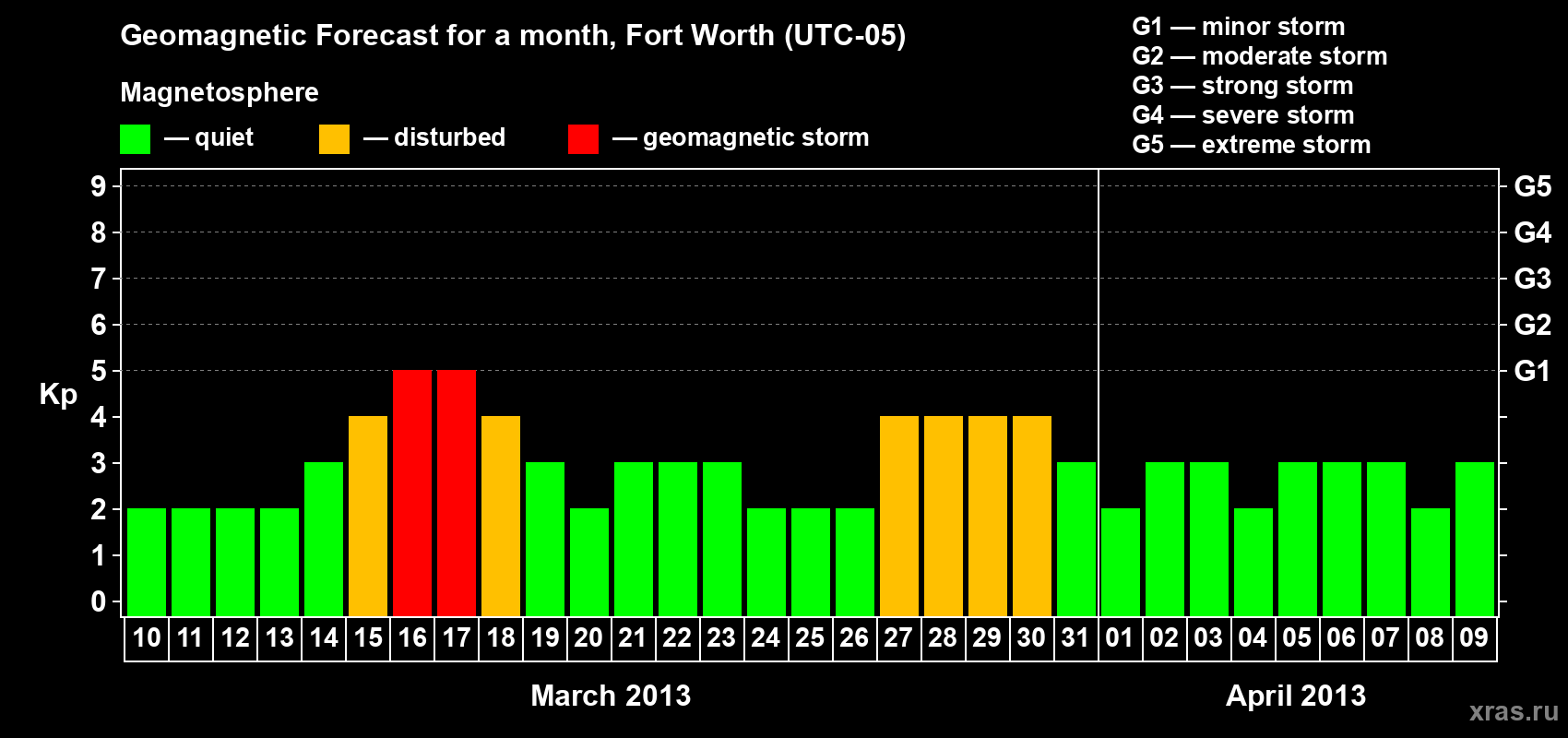Image resolution: width=1568 pixels, height=738 pixels.
Task: Click the 'April 2013' month label
Action: (1296, 696)
